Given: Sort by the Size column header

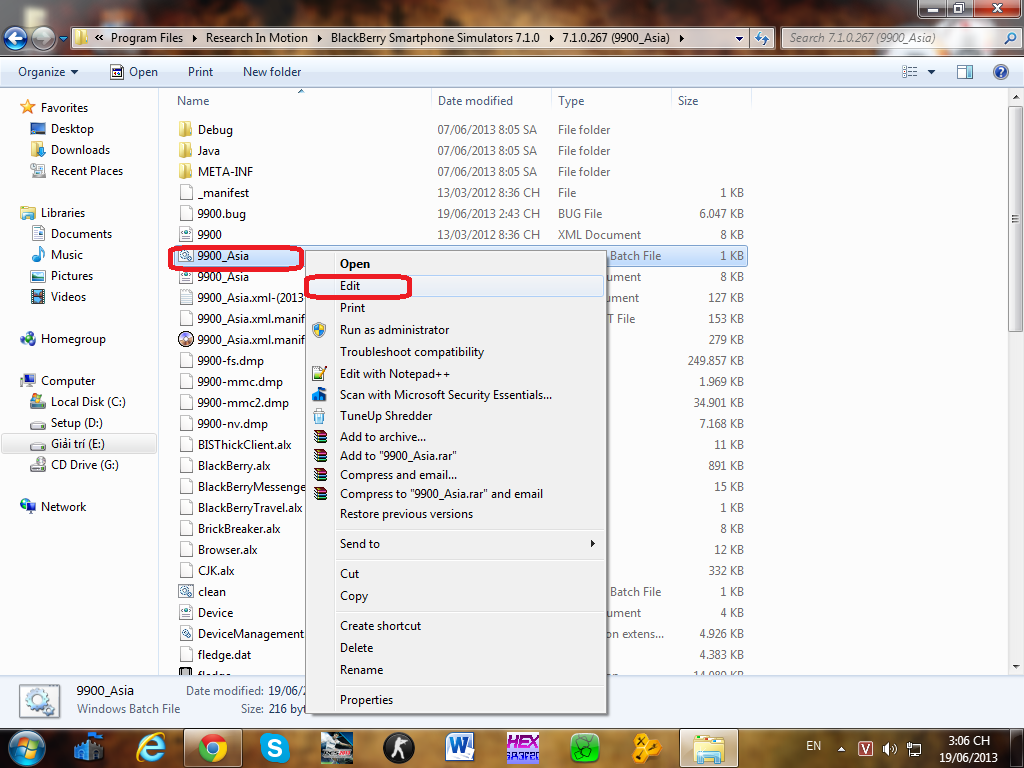Looking at the screenshot, I should click(711, 101).
